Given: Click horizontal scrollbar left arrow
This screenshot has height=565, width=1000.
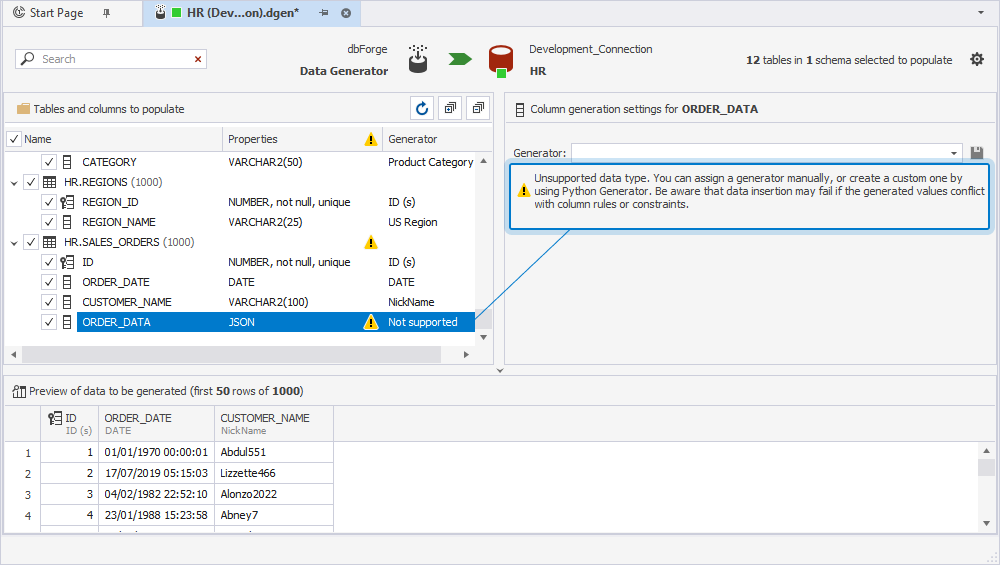Looking at the screenshot, I should pos(13,355).
